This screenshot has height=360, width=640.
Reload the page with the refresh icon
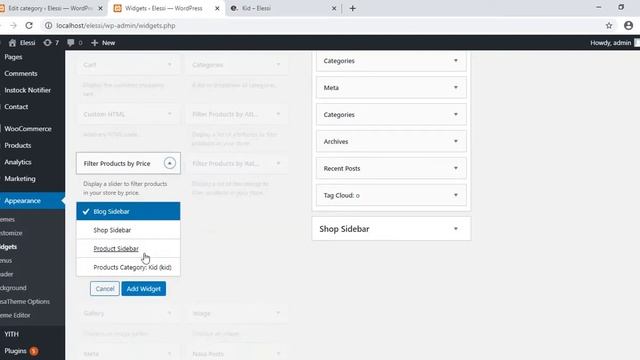29,25
